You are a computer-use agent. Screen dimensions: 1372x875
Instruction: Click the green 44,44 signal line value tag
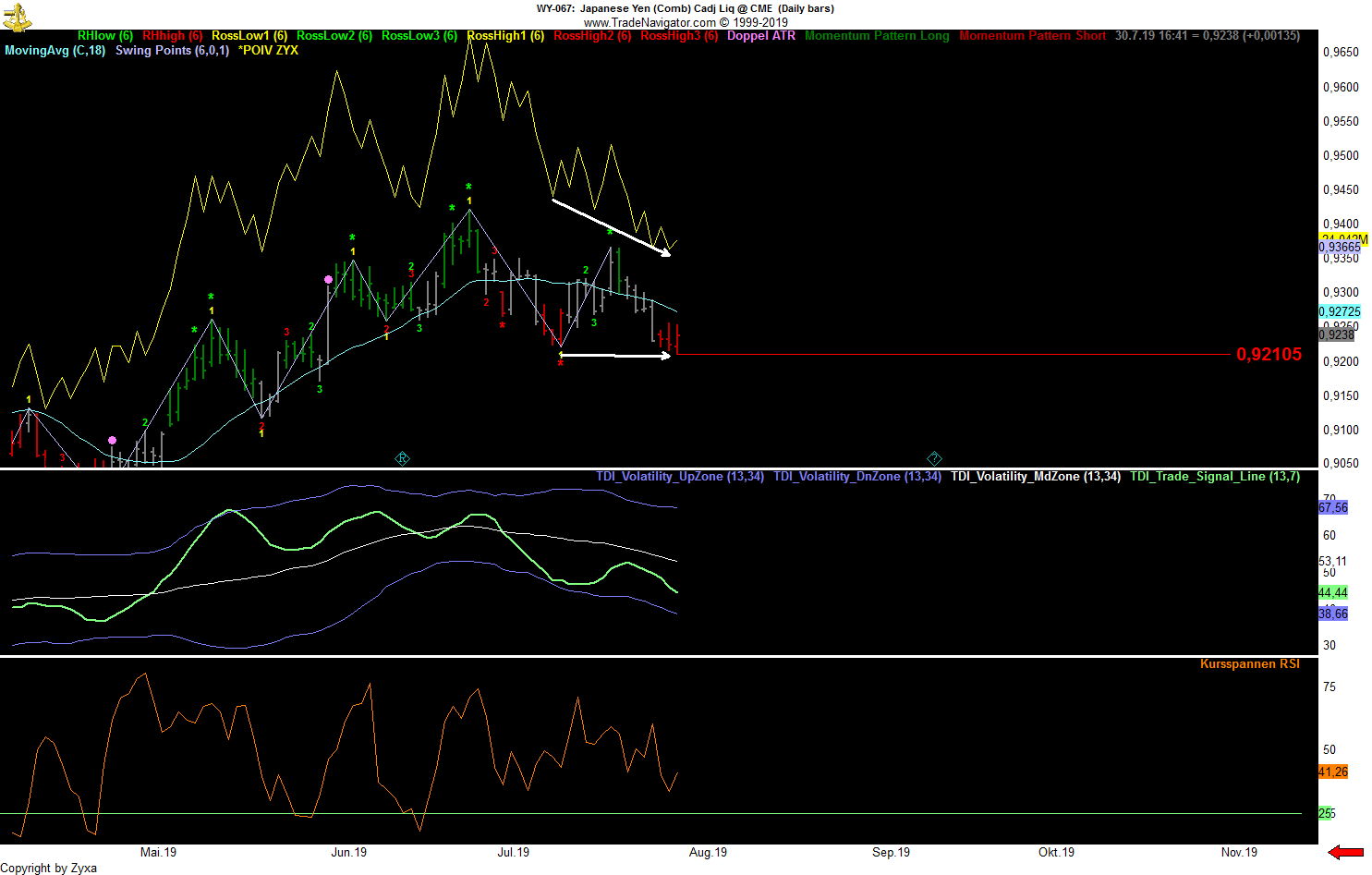tap(1333, 592)
